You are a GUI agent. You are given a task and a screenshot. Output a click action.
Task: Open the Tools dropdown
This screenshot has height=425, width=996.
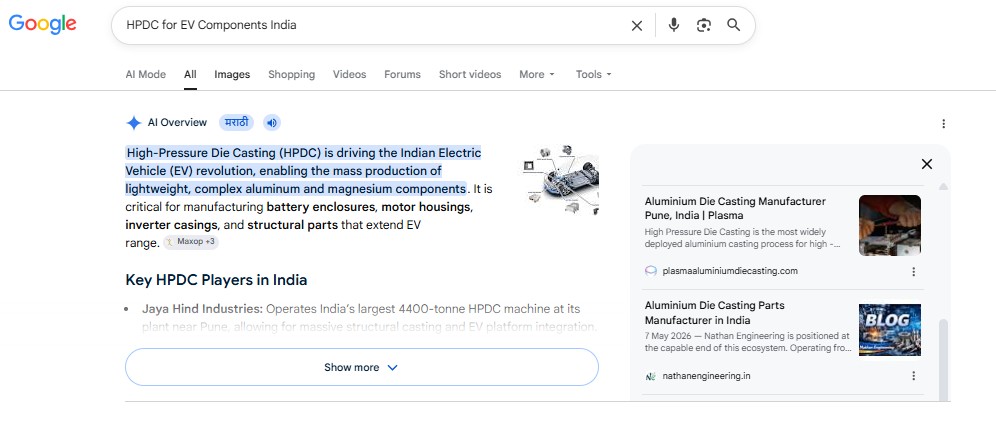pos(593,74)
